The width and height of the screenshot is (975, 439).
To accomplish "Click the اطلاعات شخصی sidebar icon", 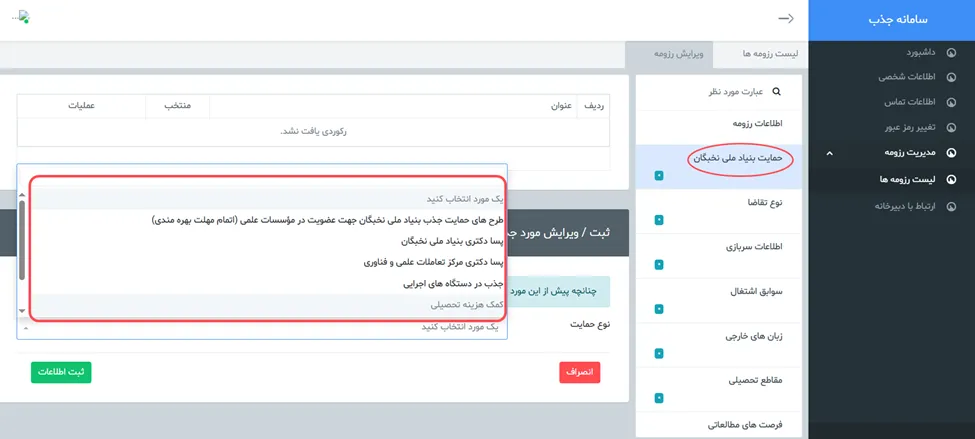I will tap(950, 77).
